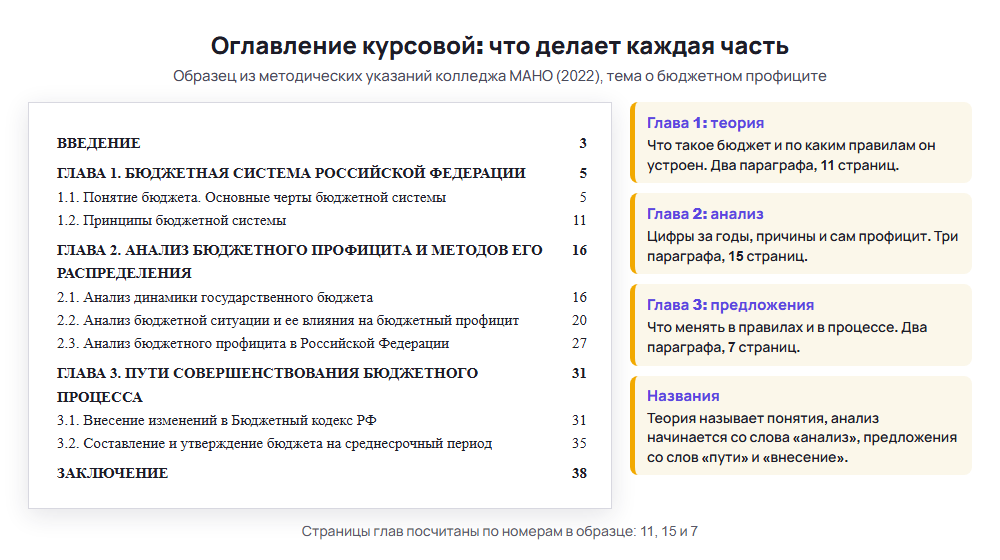This screenshot has height=560, width=1000.
Task: Click the 'Глава 1: теория' card heading
Action: [705, 123]
